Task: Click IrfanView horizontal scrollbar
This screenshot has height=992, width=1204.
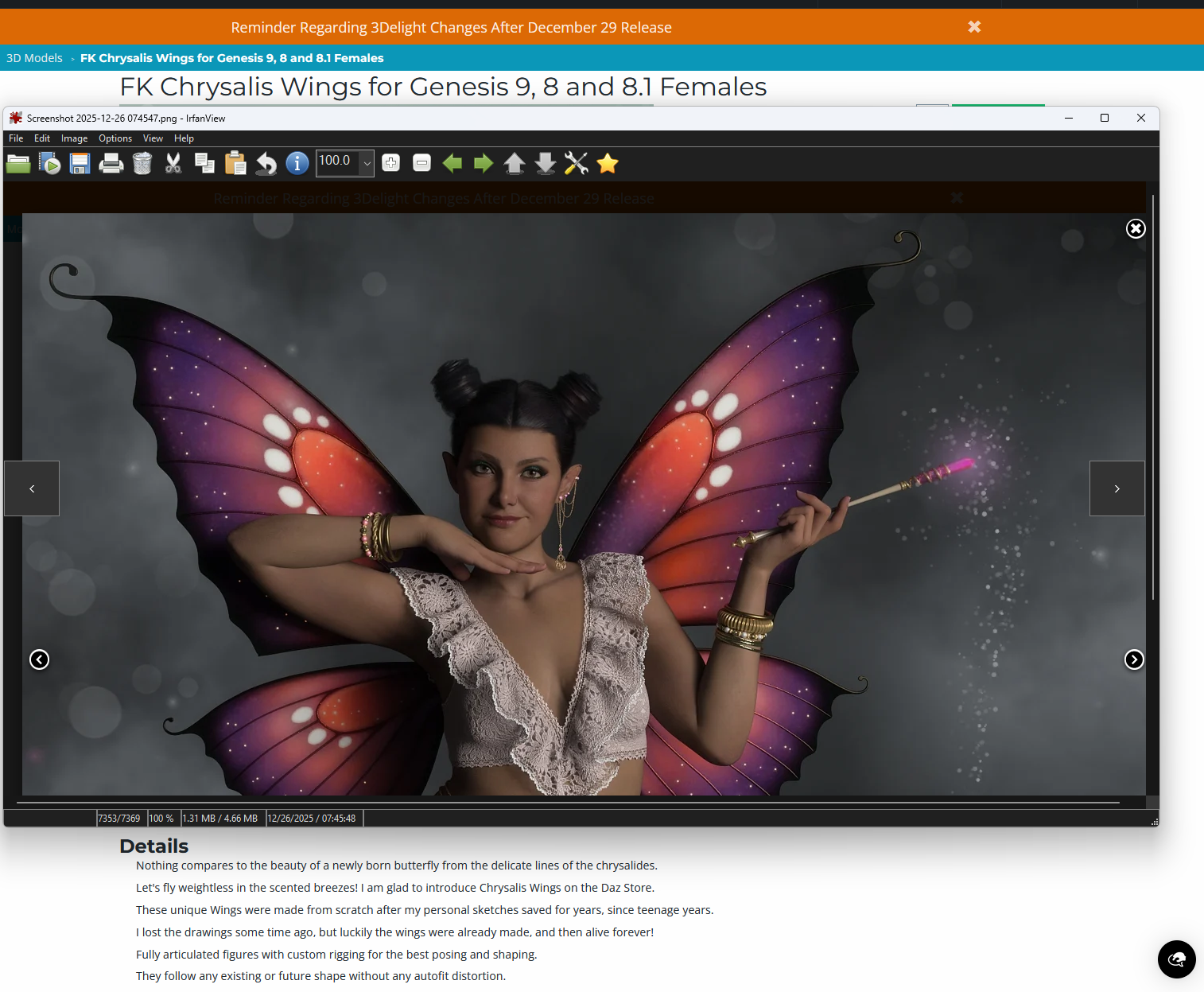Action: point(568,803)
